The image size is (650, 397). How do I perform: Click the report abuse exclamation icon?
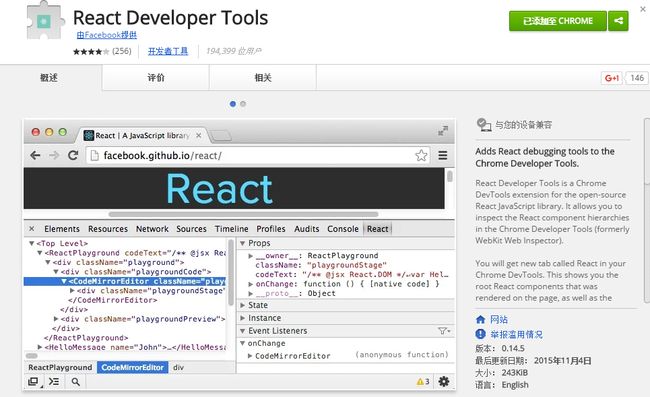click(x=480, y=334)
